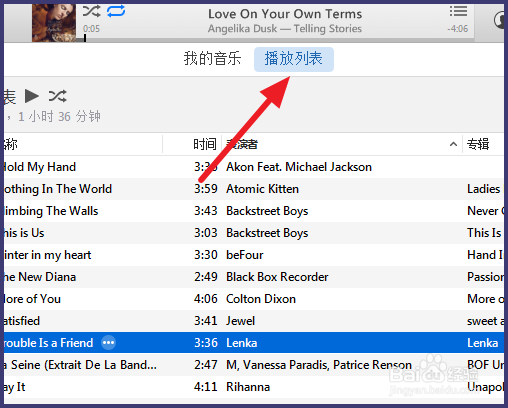The height and width of the screenshot is (408, 508).
Task: Select the song Say It
Action: coord(14,387)
